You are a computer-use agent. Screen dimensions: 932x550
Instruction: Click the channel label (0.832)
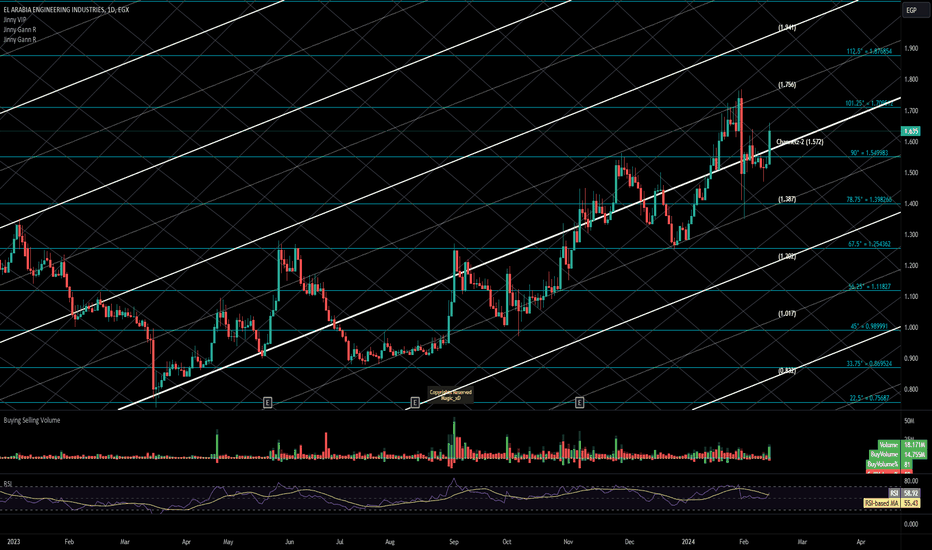tap(787, 370)
